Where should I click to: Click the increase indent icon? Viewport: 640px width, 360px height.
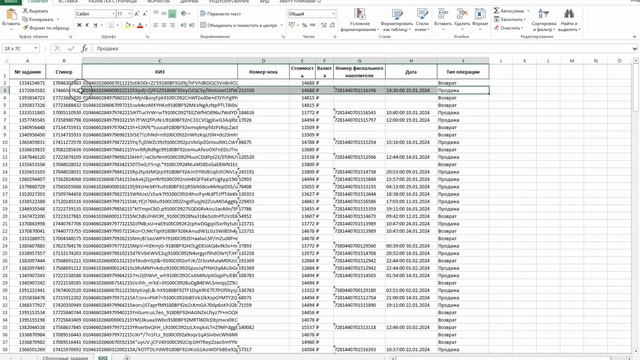pyautogui.click(x=192, y=25)
